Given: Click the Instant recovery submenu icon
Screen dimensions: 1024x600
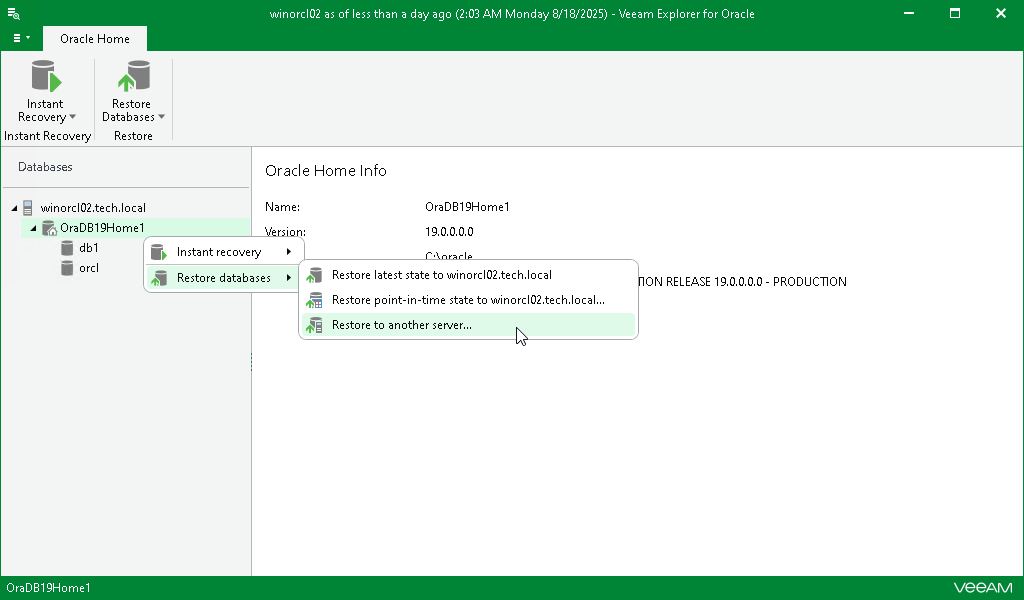Looking at the screenshot, I should [158, 251].
